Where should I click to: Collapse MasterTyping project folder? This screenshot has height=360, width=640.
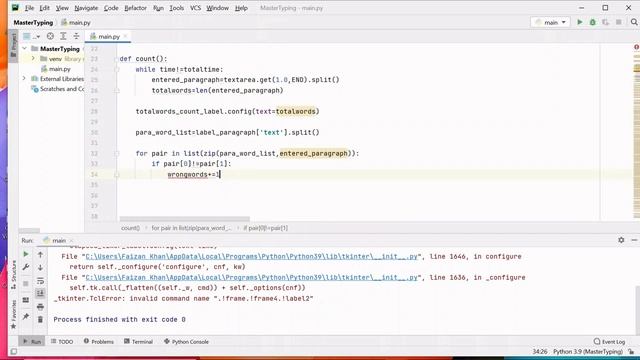24,49
